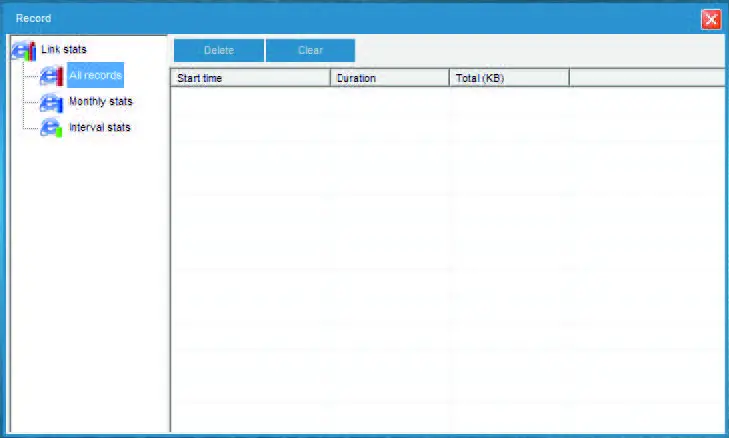Sort by the Duration column header
This screenshot has height=438, width=729.
click(390, 78)
